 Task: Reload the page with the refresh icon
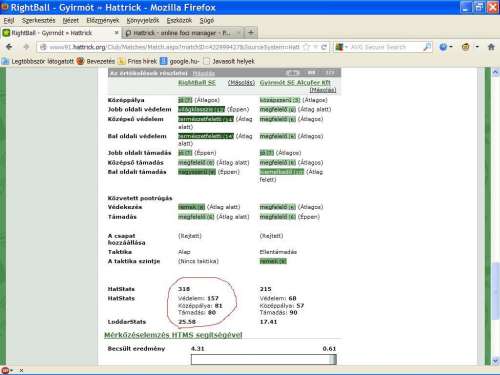click(x=324, y=47)
